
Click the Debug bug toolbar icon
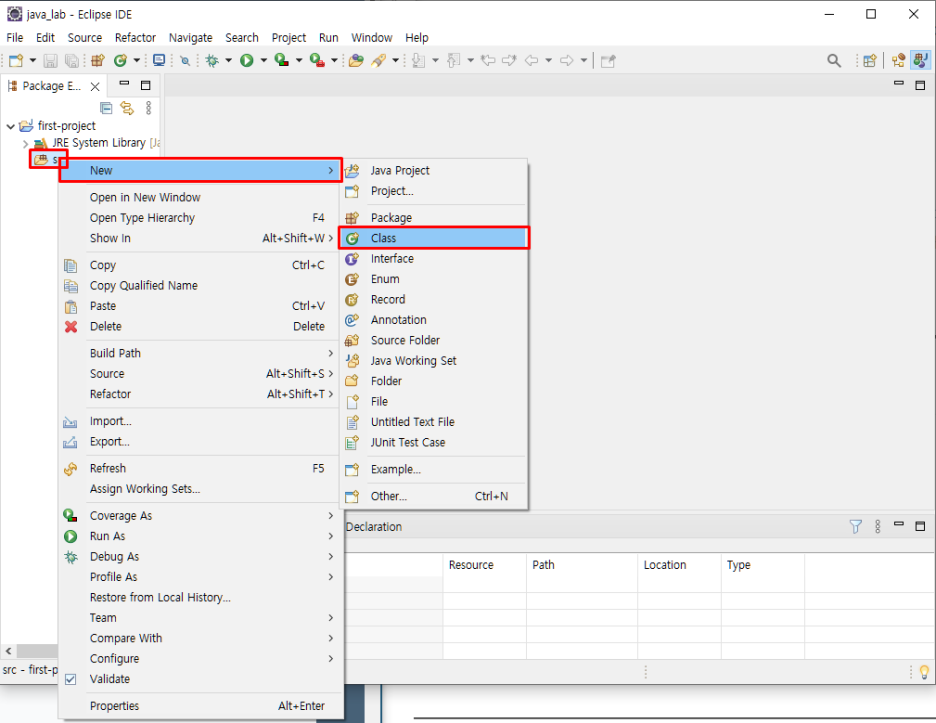(x=212, y=60)
